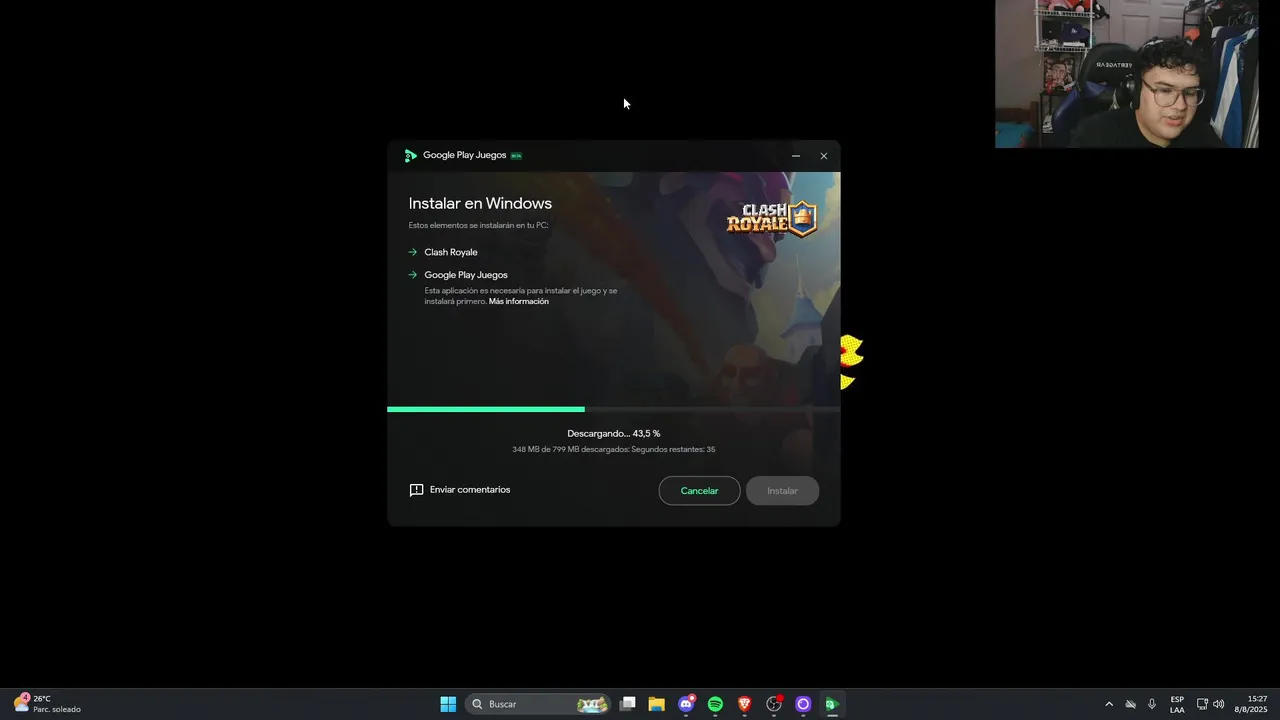Click 'Clash Royale' in the install list

click(451, 253)
